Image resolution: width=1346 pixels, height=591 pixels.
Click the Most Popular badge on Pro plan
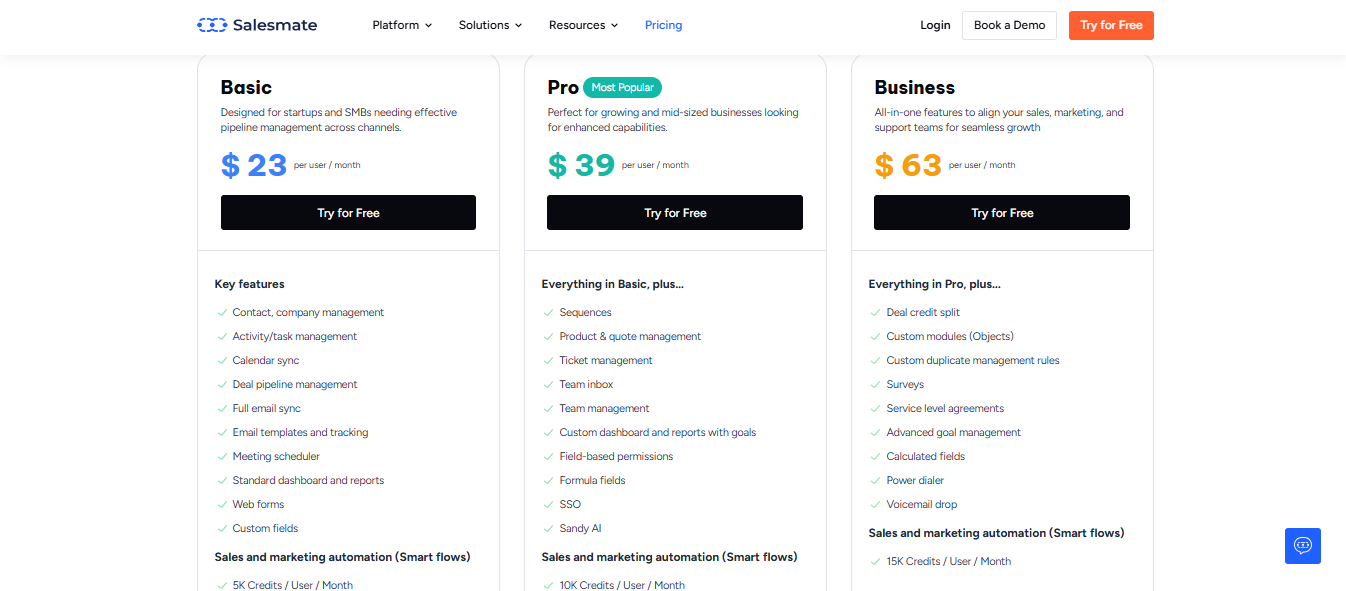(x=622, y=87)
